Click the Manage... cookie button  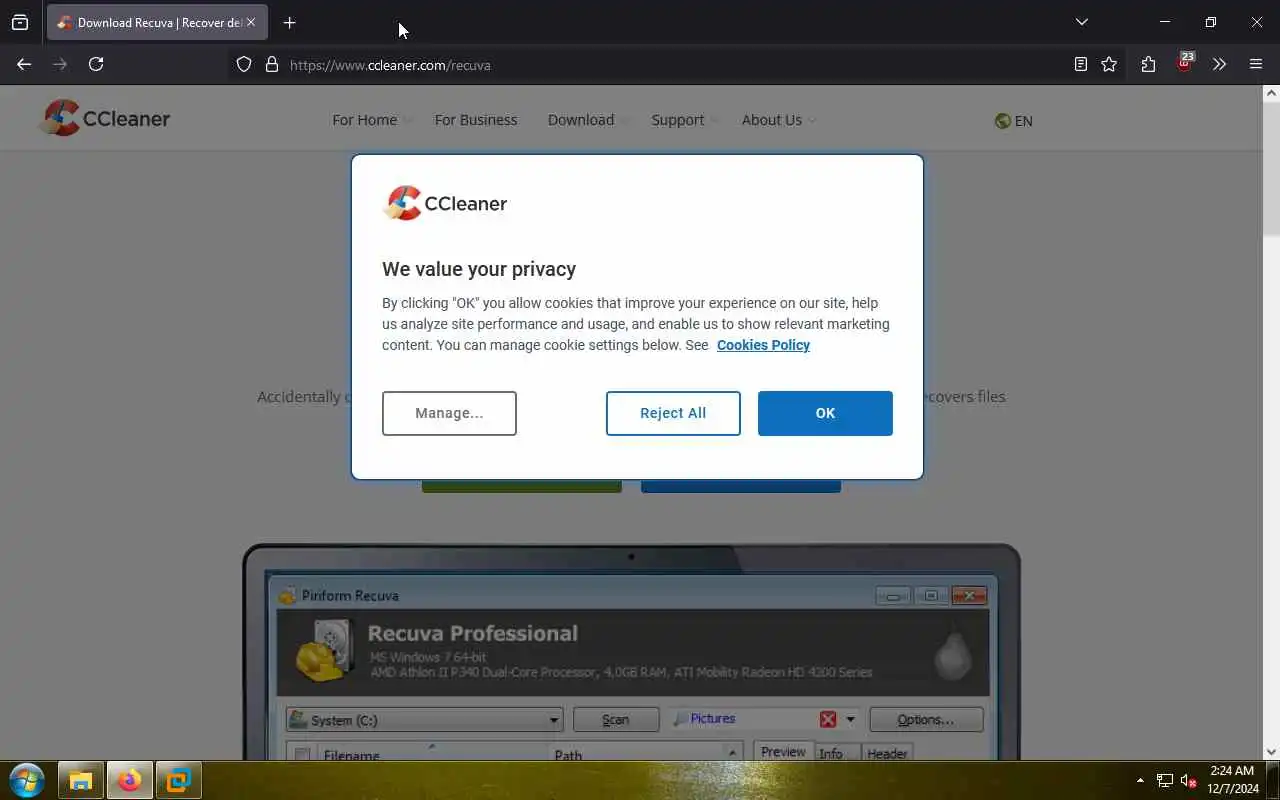click(x=449, y=413)
